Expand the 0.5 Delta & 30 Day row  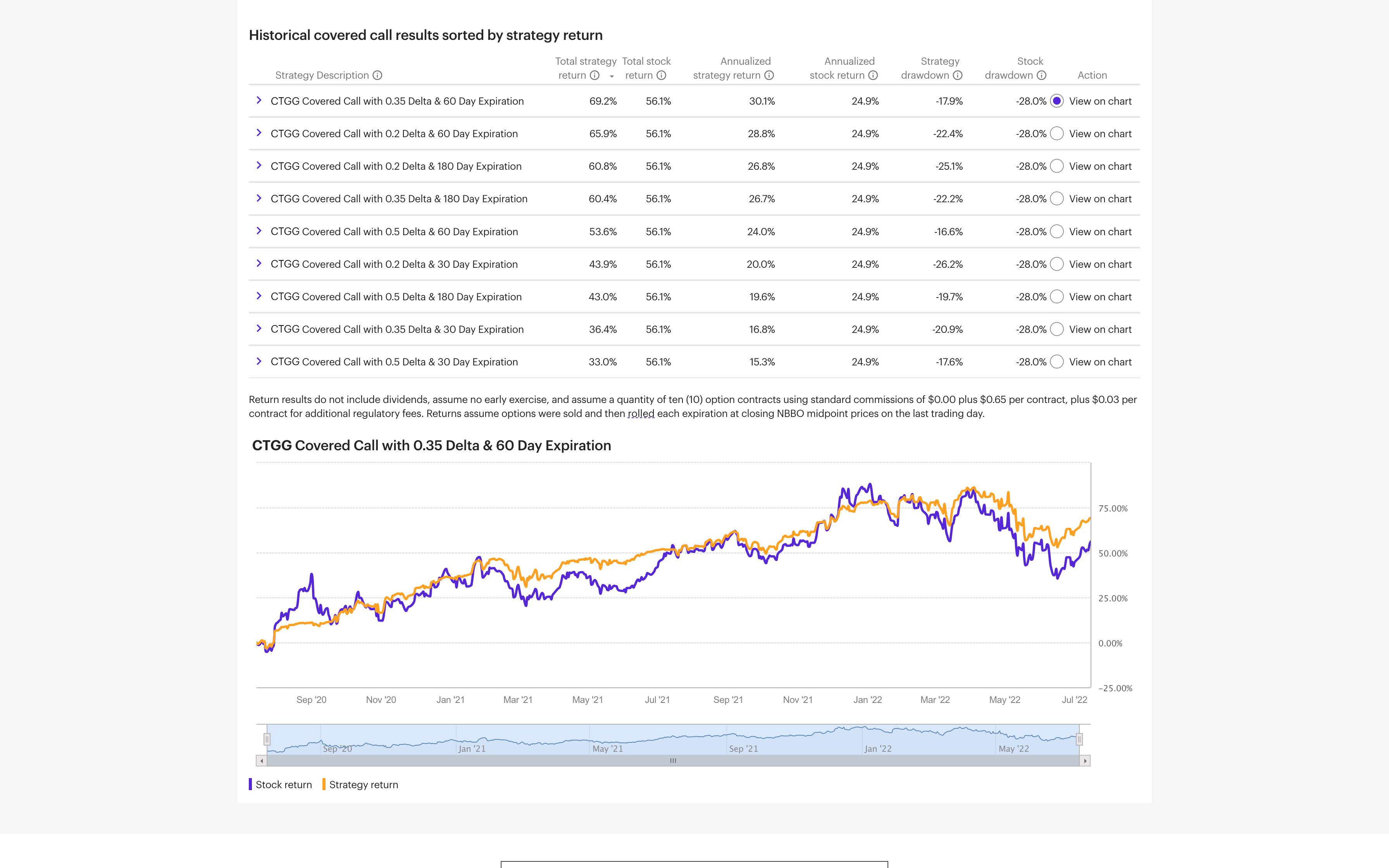coord(259,362)
